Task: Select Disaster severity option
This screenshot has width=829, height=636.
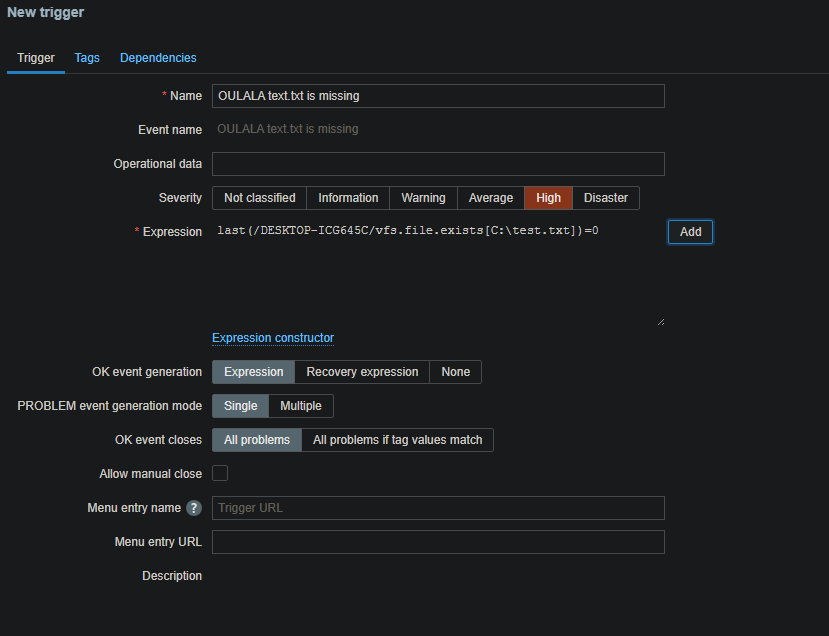Action: (606, 198)
